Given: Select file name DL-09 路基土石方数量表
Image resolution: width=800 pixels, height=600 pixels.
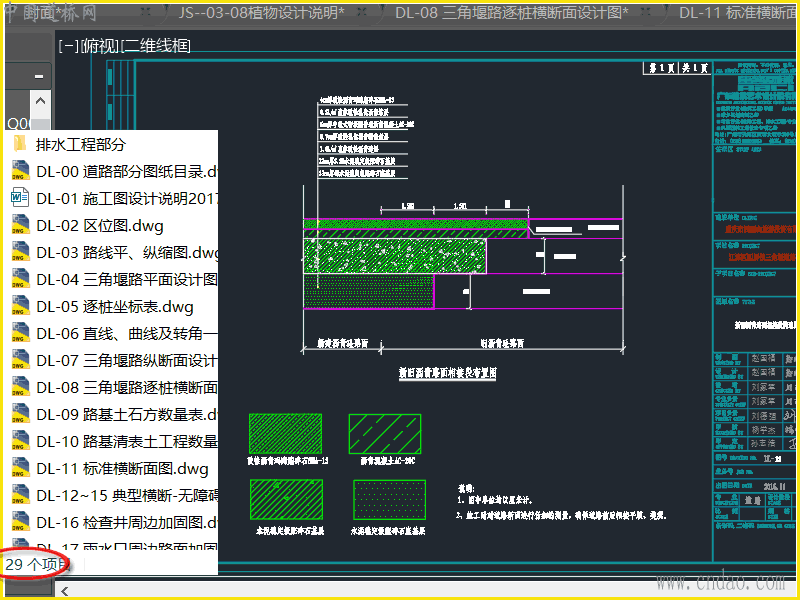Looking at the screenshot, I should [x=127, y=415].
